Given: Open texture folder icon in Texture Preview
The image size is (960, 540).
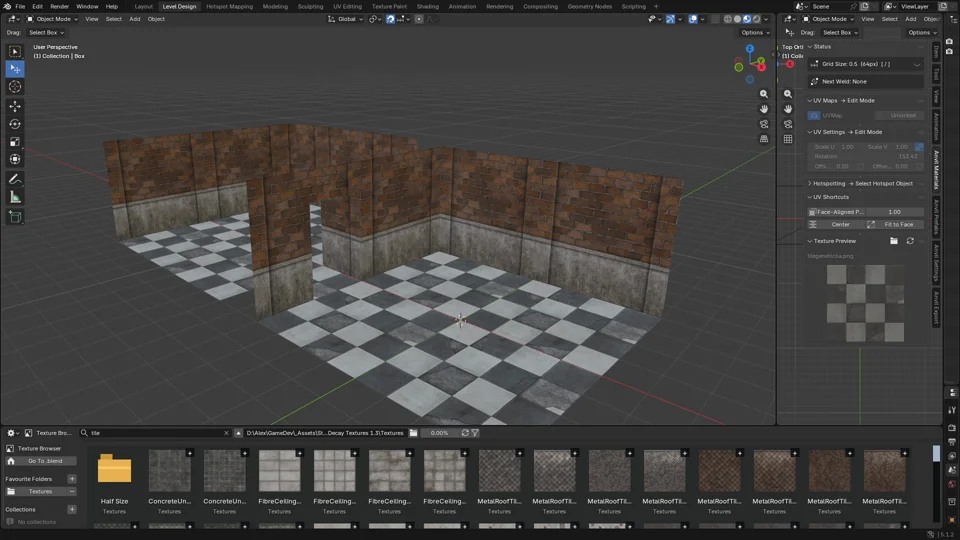Looking at the screenshot, I should 894,241.
